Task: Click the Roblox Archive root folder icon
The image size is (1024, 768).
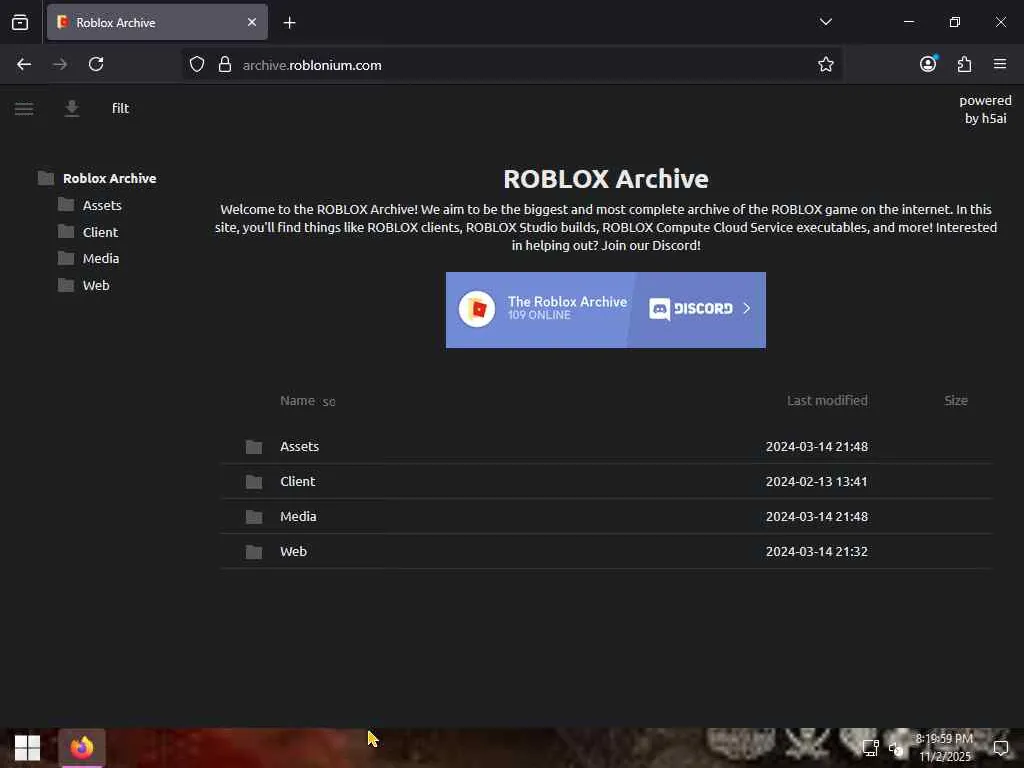Action: [x=46, y=178]
